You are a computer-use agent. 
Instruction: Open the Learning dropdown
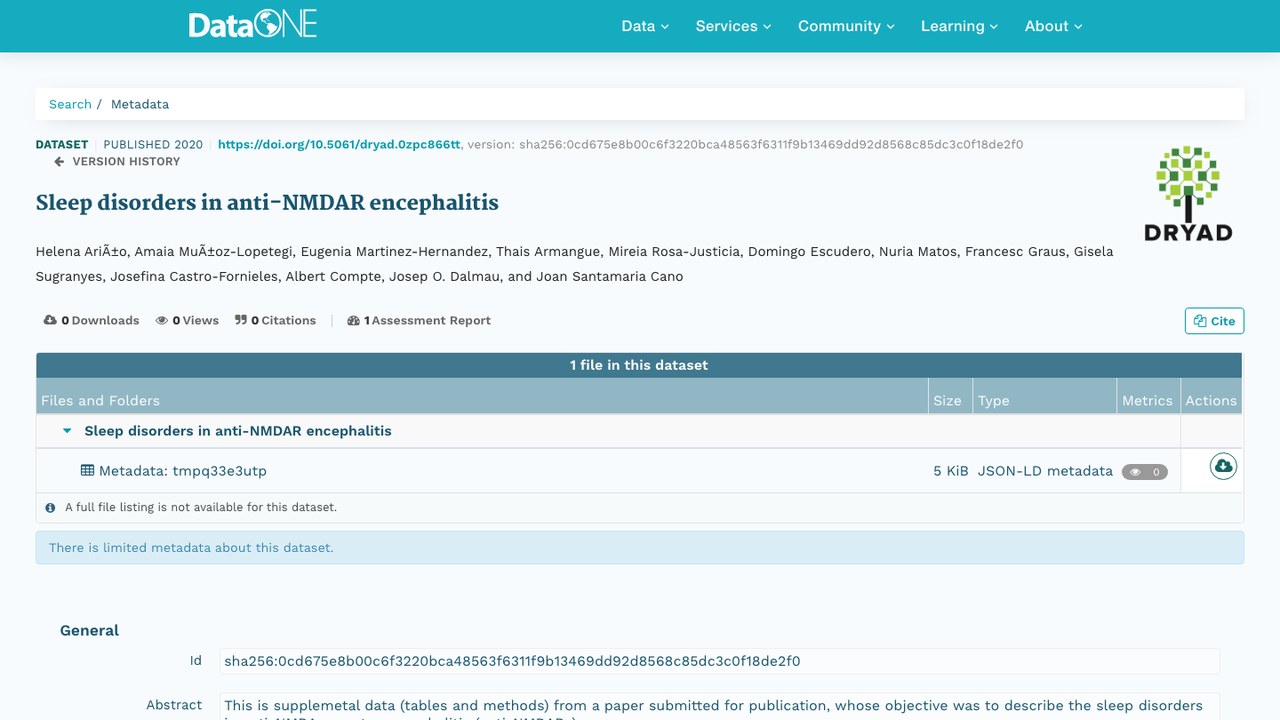[959, 26]
